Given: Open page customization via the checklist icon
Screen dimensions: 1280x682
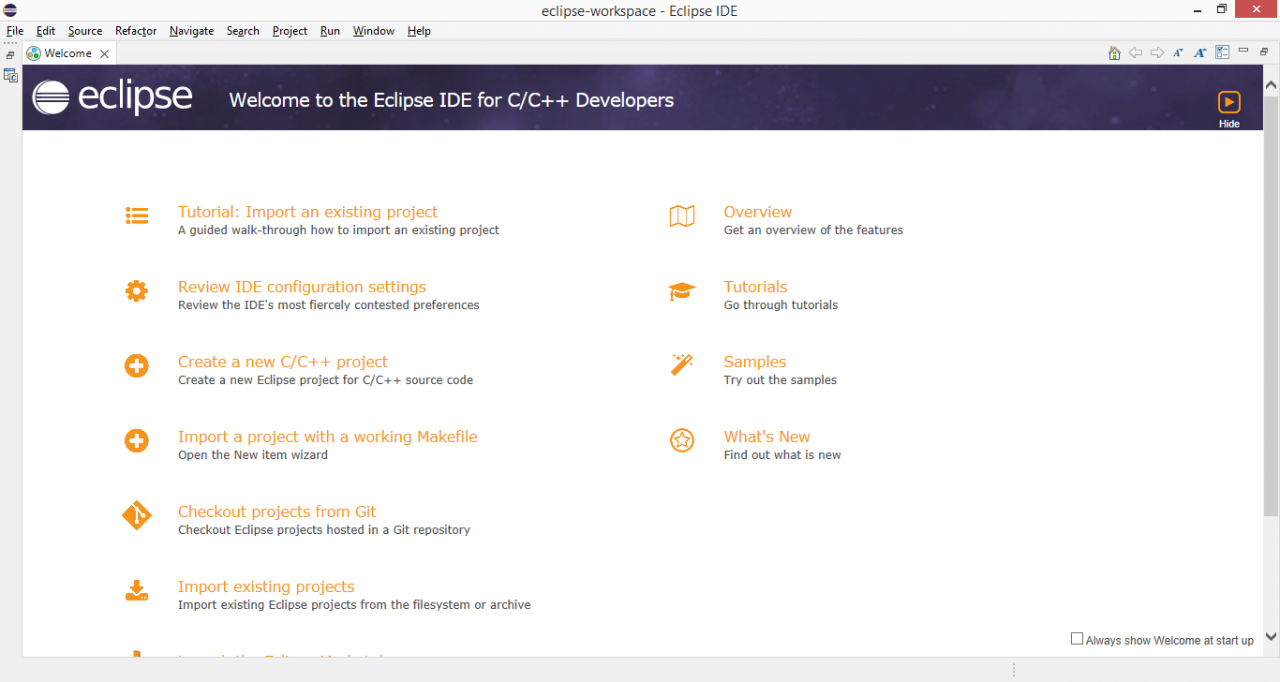Looking at the screenshot, I should pyautogui.click(x=1222, y=52).
